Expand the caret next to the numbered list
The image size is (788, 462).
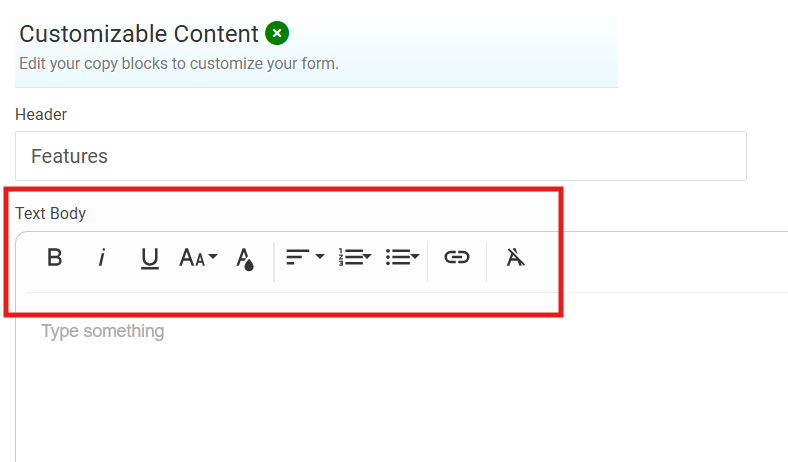(x=367, y=258)
